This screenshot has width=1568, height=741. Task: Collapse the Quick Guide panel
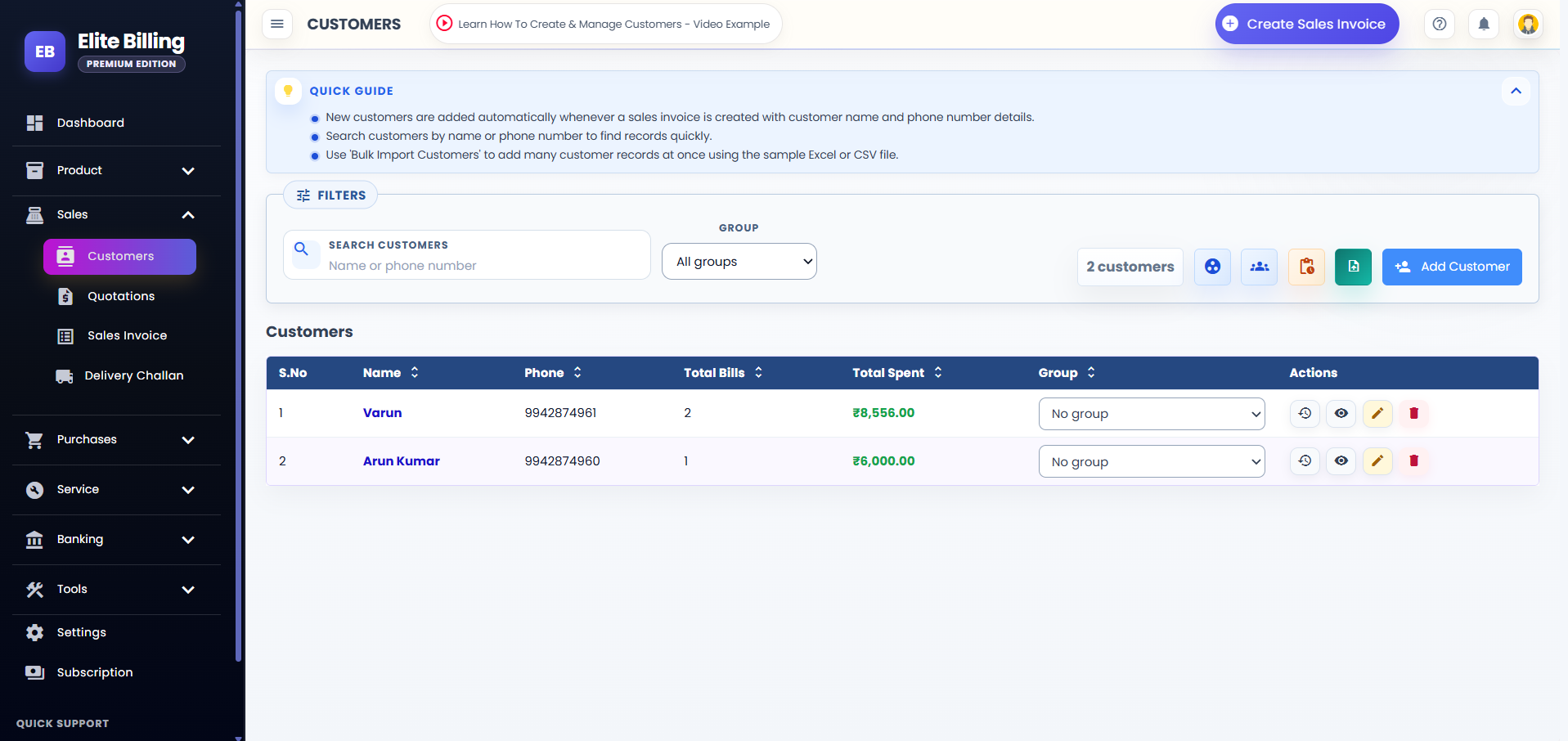pos(1516,91)
